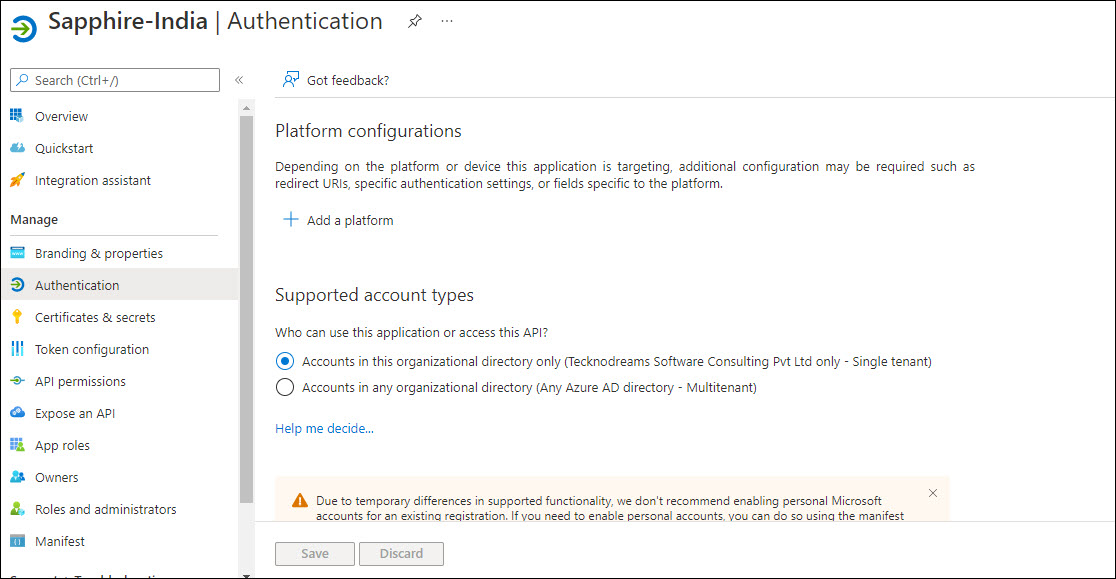
Task: Open Token configuration in the Manage menu
Action: [91, 349]
